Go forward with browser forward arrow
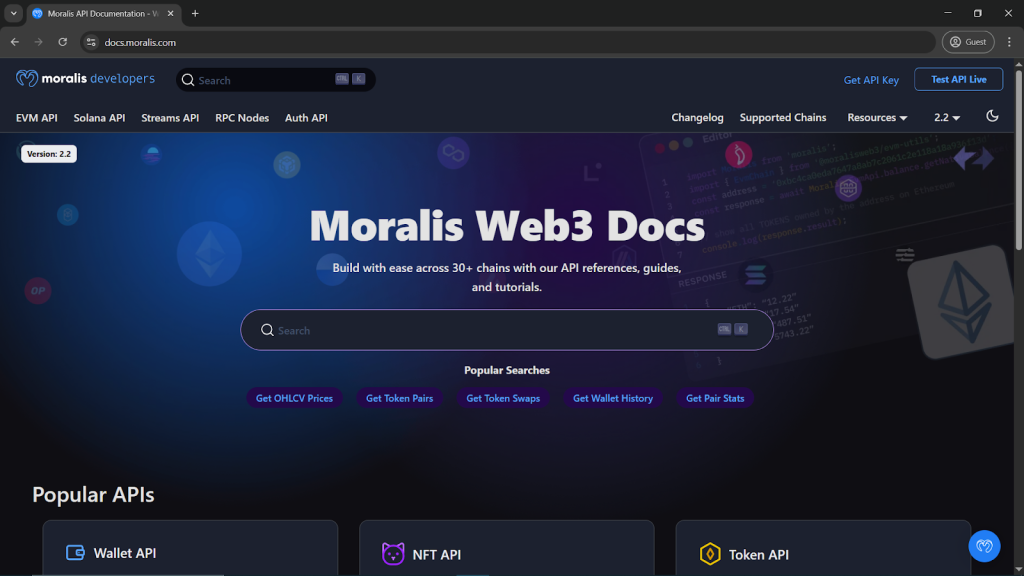 tap(39, 42)
